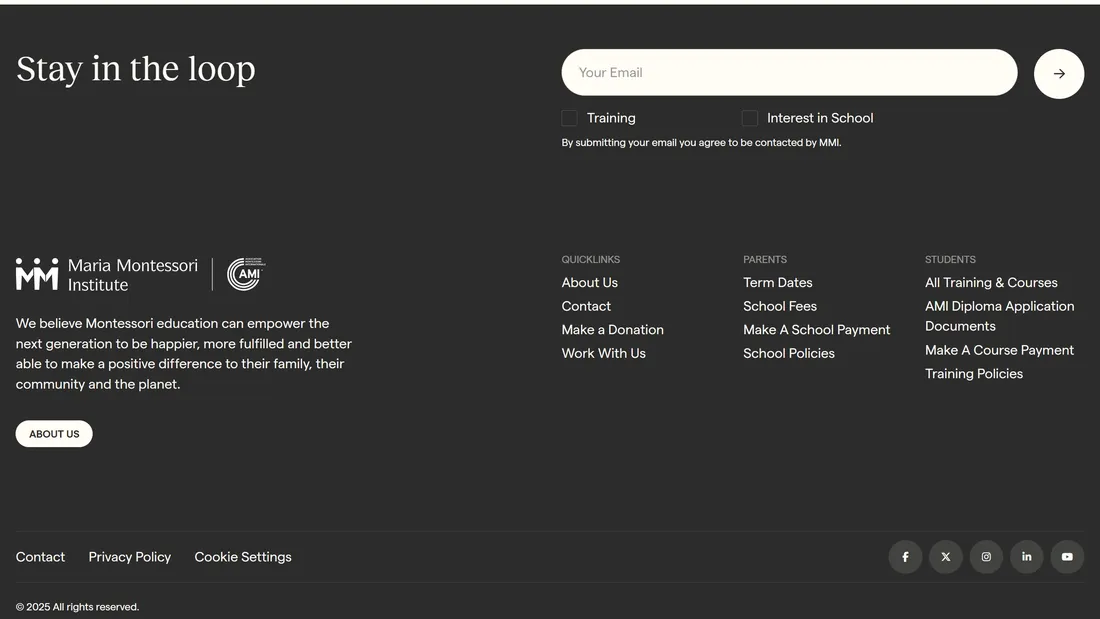Open the Facebook social icon
1100x619 pixels.
point(905,557)
